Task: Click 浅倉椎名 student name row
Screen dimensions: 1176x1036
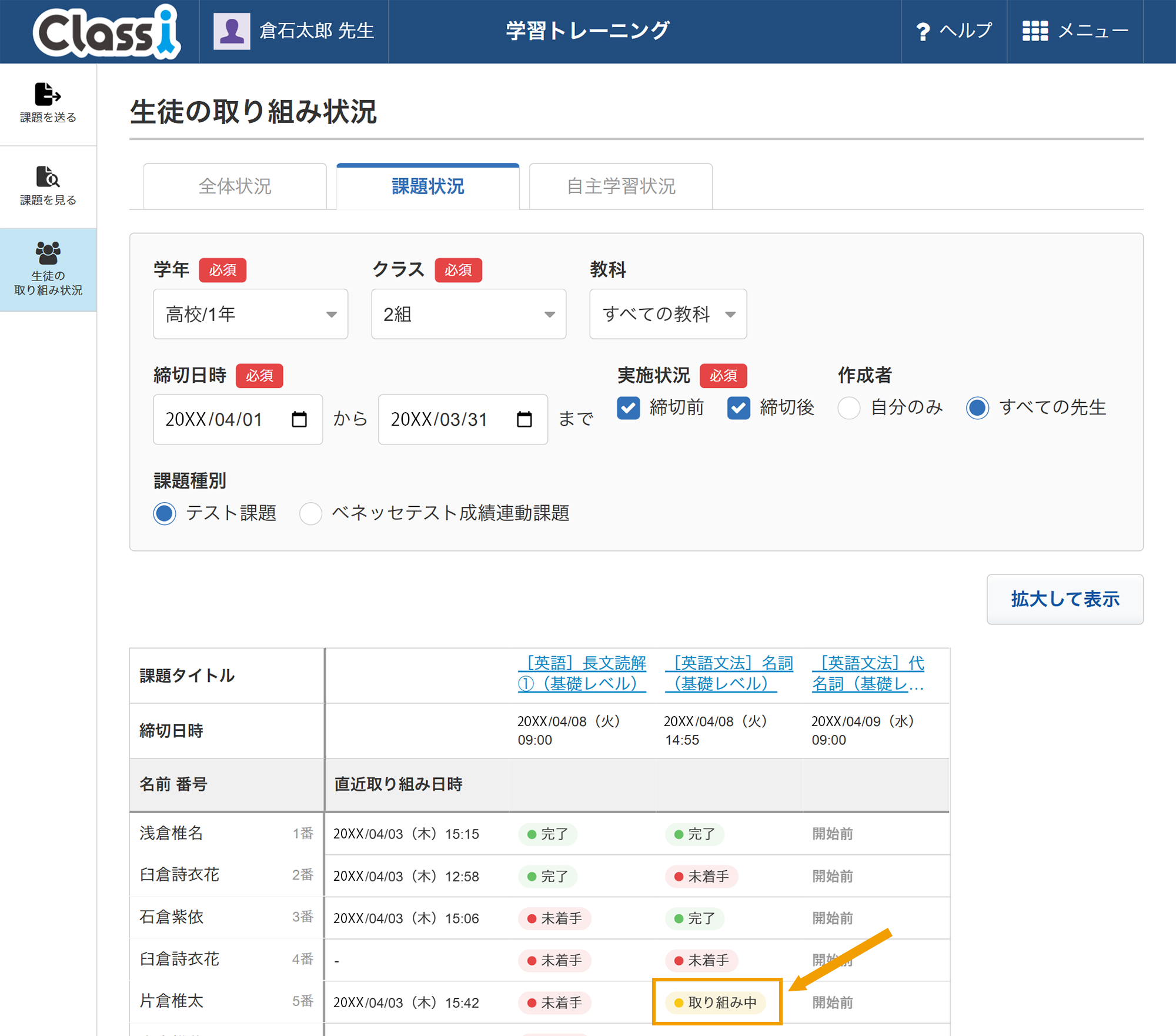Action: [171, 833]
